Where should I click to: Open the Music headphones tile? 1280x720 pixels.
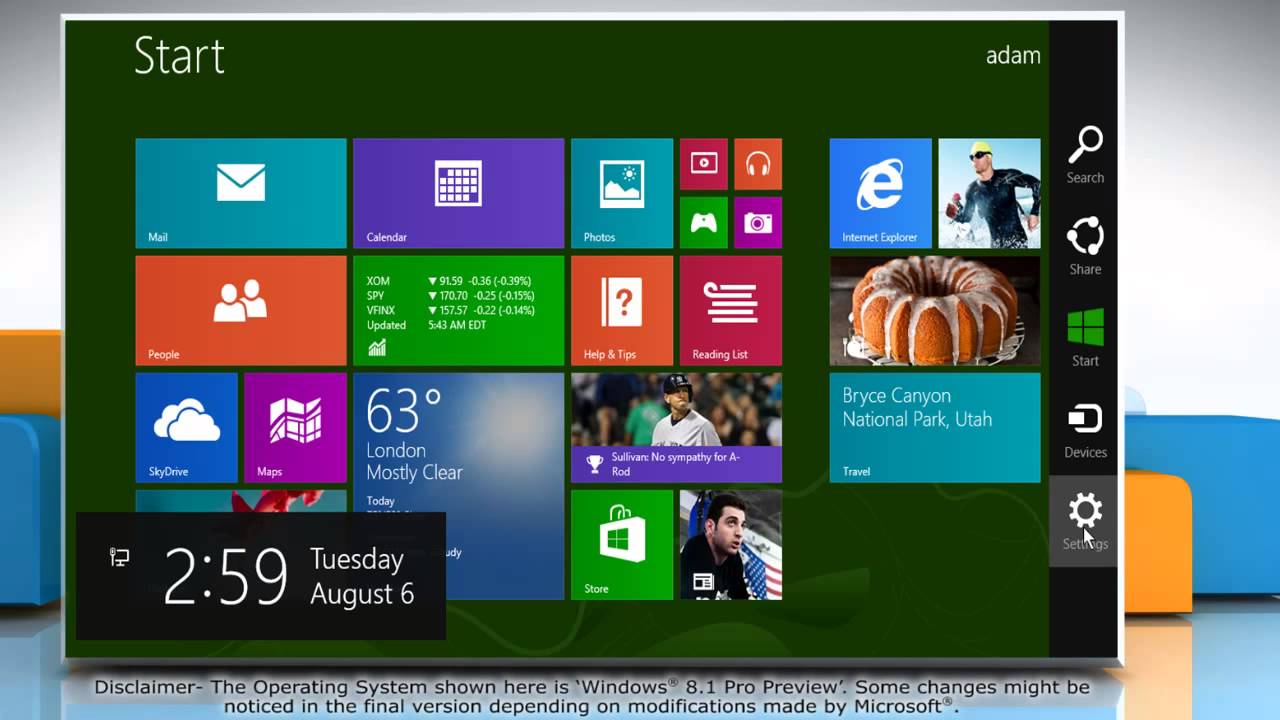[758, 164]
